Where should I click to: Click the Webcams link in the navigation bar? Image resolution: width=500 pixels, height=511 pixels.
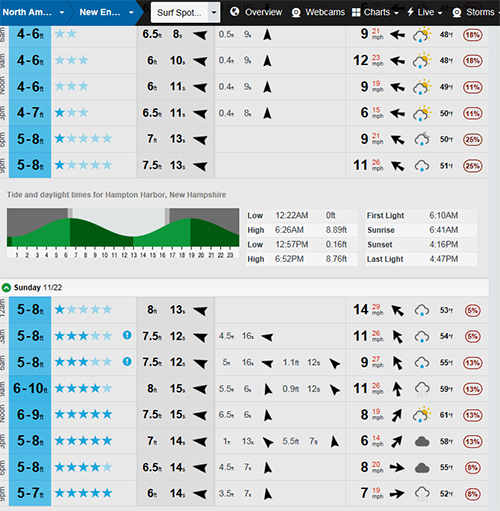click(x=325, y=12)
